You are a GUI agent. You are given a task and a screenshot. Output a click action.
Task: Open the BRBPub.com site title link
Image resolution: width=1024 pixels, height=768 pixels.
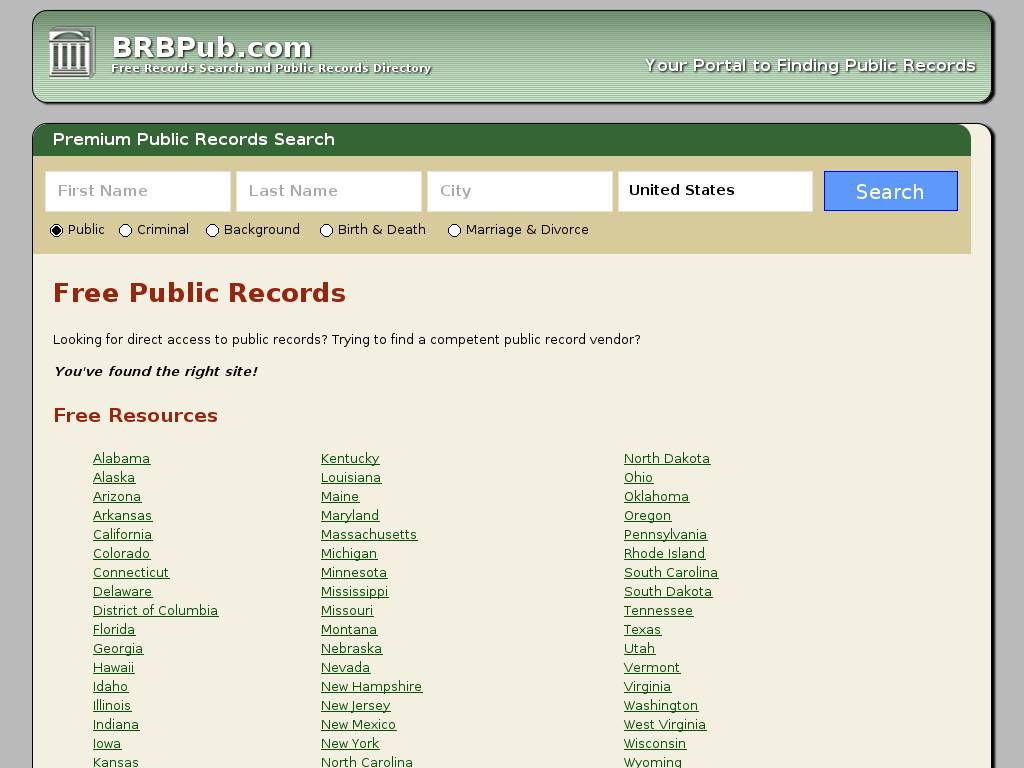coord(212,47)
